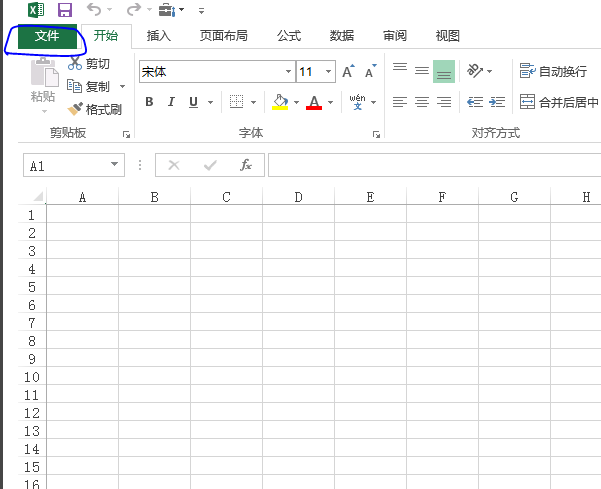This screenshot has width=601, height=489.
Task: Select column C header
Action: tap(227, 197)
